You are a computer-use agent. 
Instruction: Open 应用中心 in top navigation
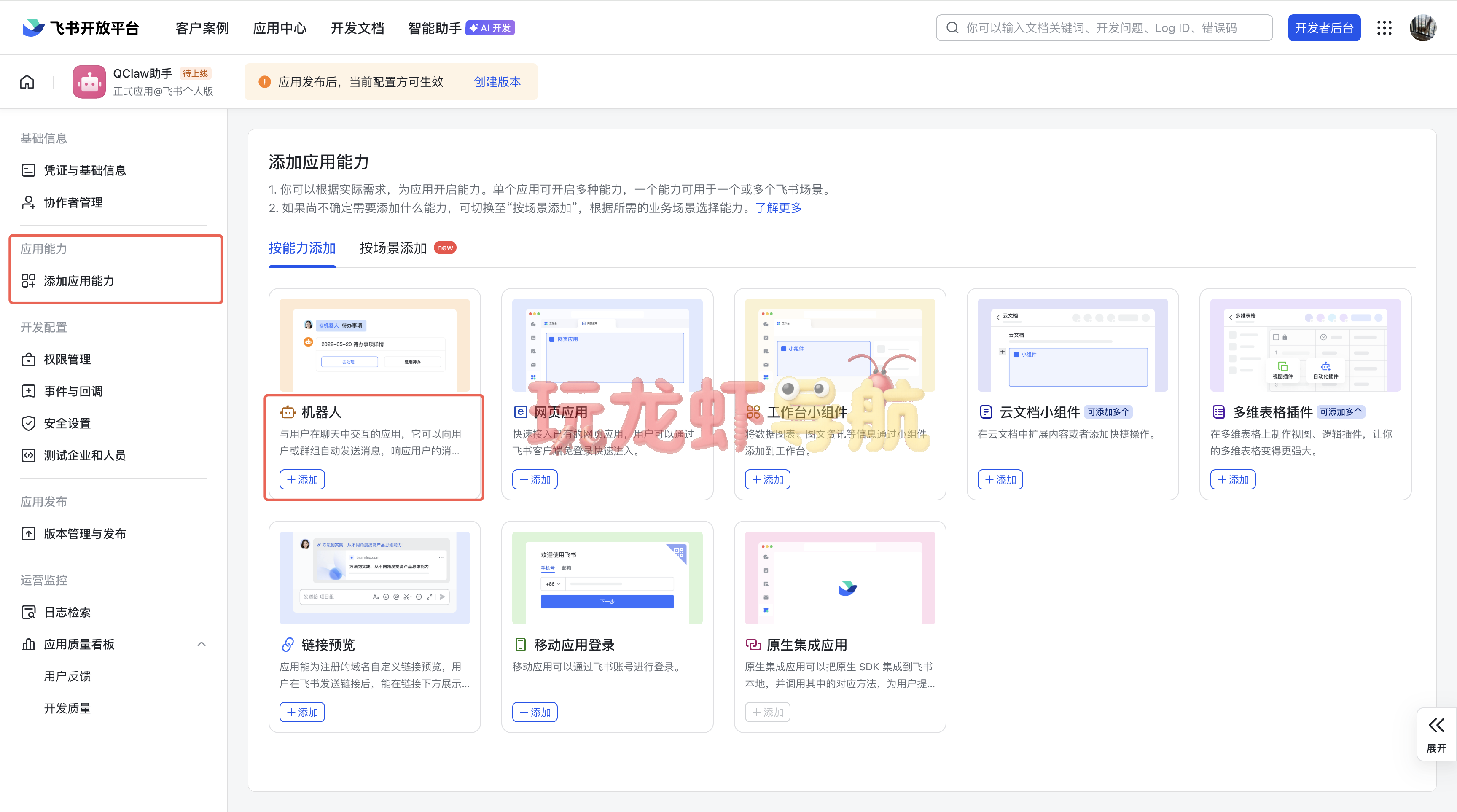click(x=280, y=28)
